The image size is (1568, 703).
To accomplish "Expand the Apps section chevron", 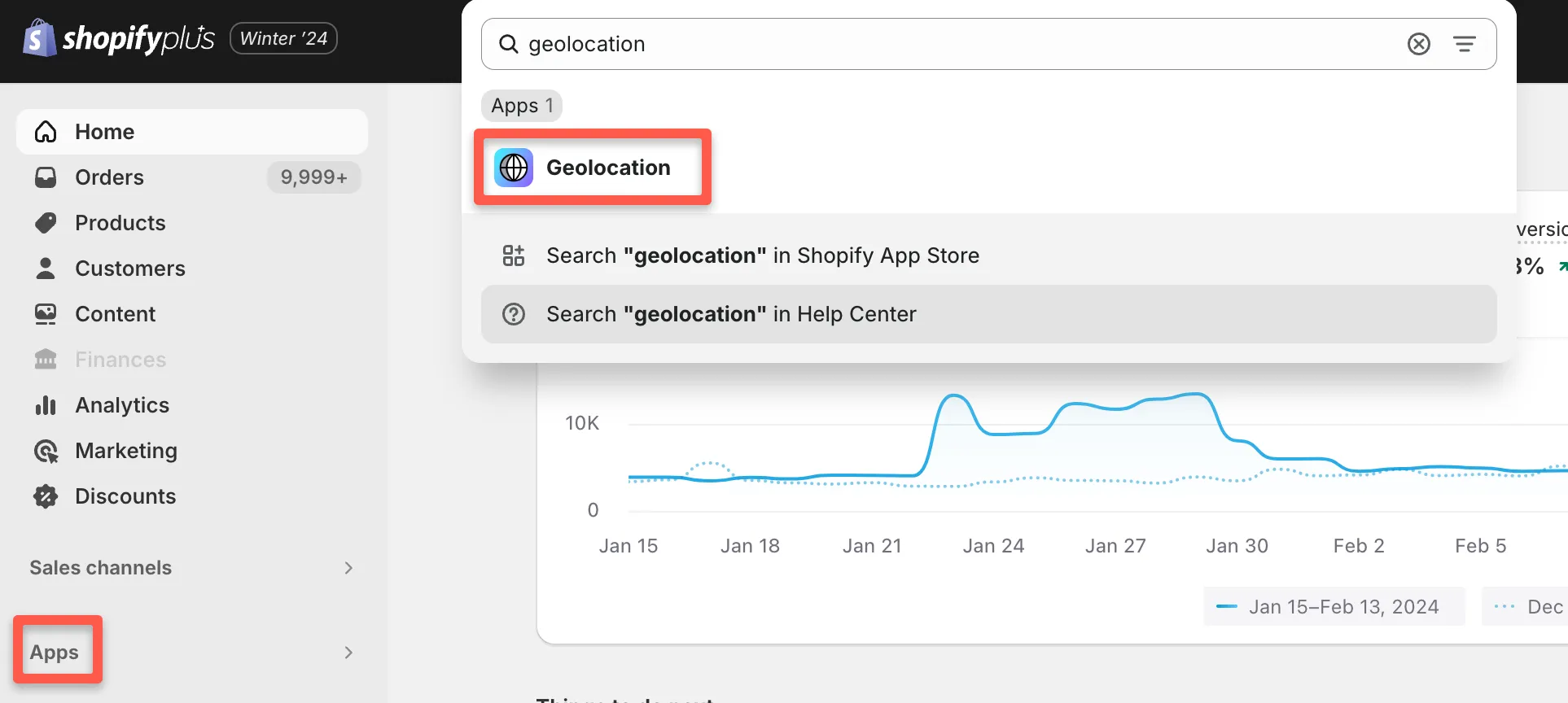I will [348, 652].
